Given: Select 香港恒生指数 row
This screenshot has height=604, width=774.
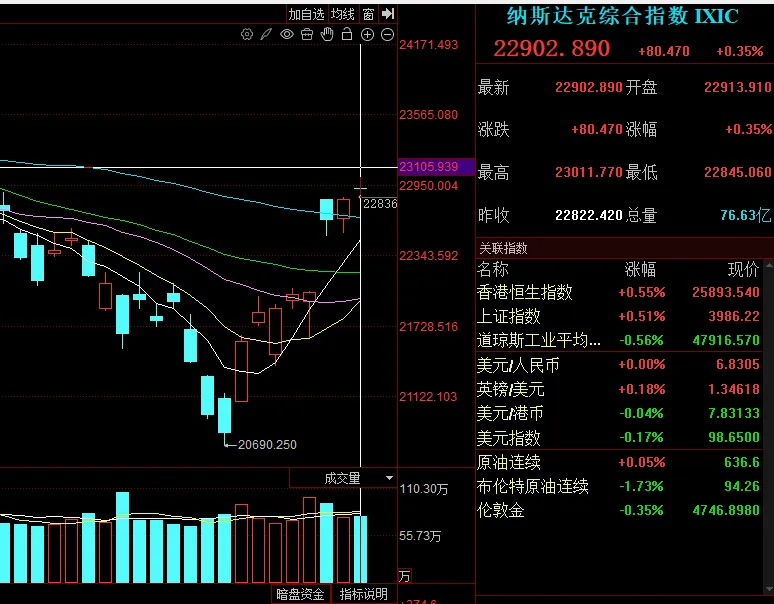Looking at the screenshot, I should [x=619, y=293].
